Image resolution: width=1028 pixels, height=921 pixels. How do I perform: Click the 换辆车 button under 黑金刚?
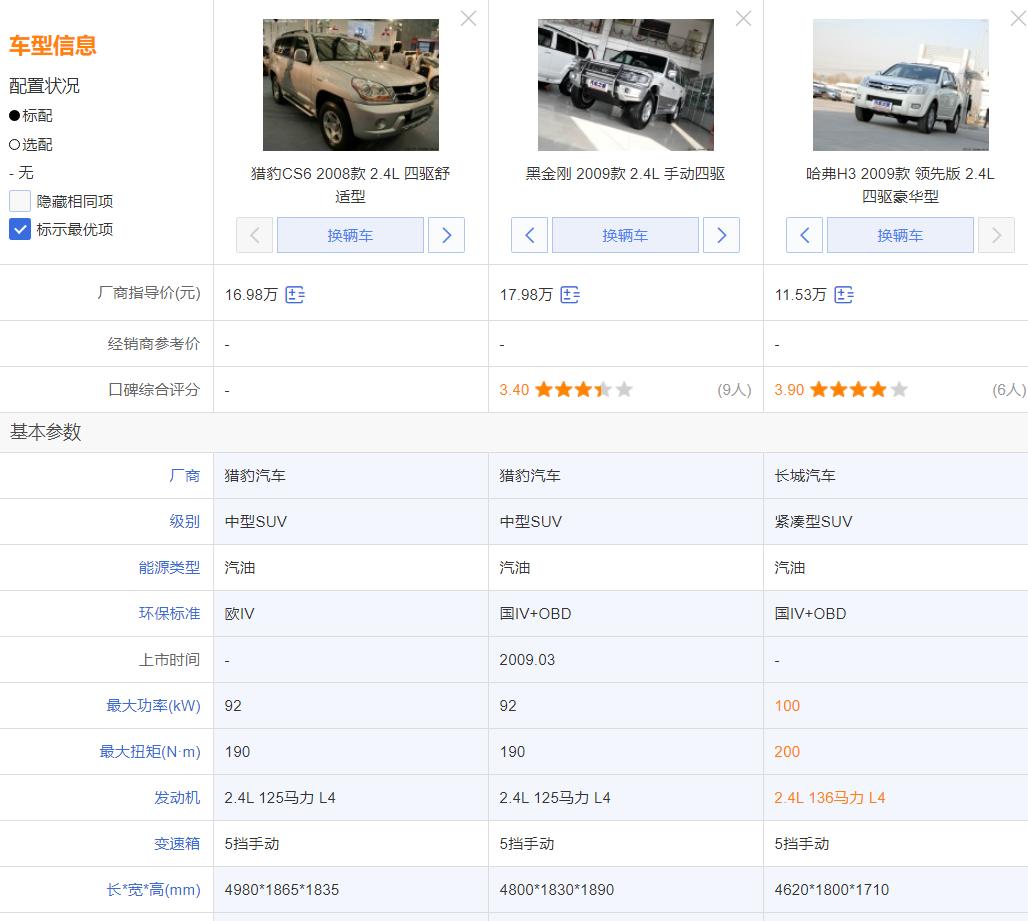pos(625,235)
